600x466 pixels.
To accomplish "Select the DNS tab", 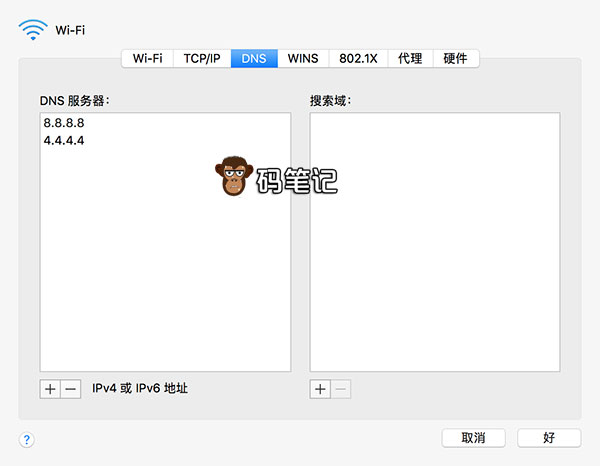I will coord(254,59).
